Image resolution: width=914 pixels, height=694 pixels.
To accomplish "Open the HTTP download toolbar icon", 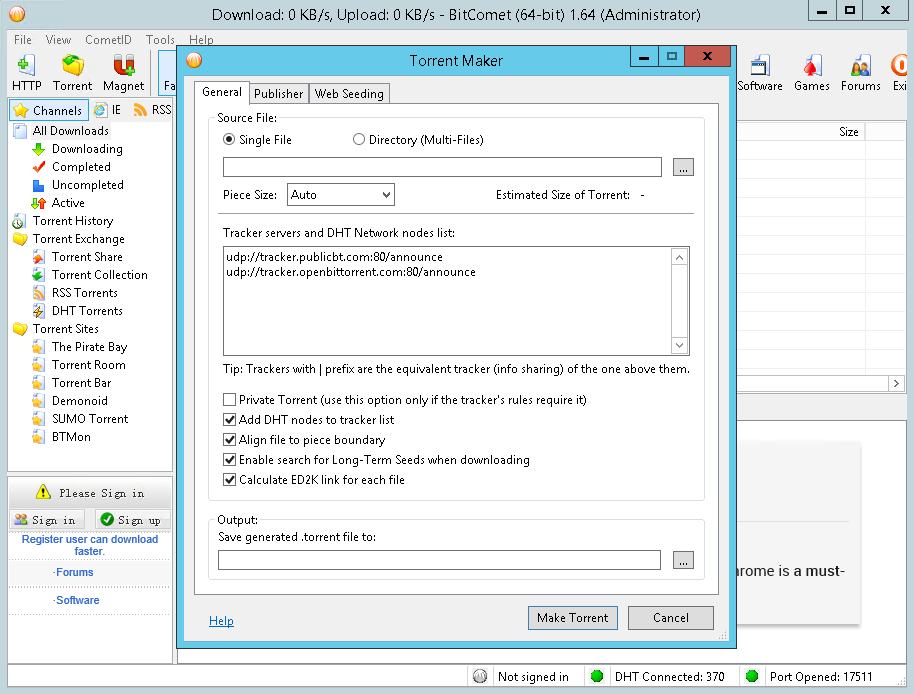I will (x=26, y=72).
